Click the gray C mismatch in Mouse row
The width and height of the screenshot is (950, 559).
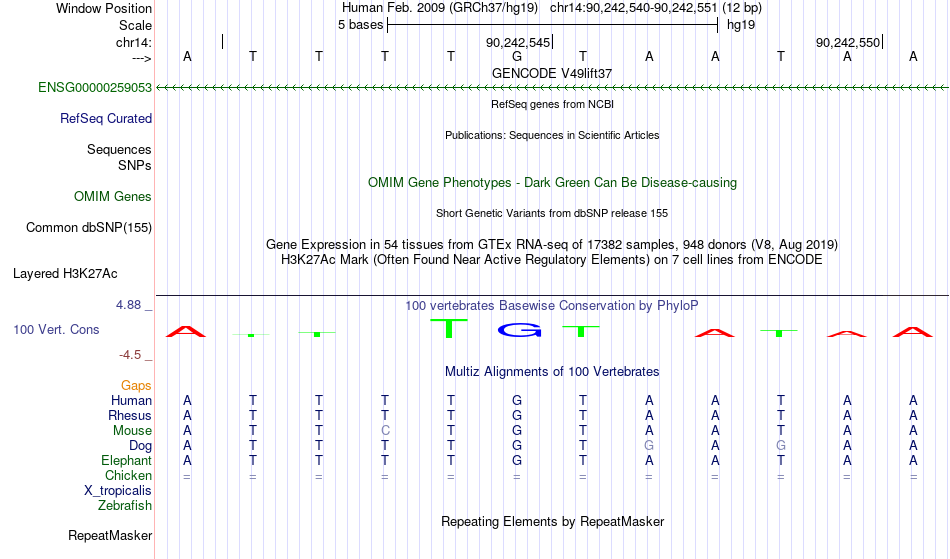pos(385,431)
